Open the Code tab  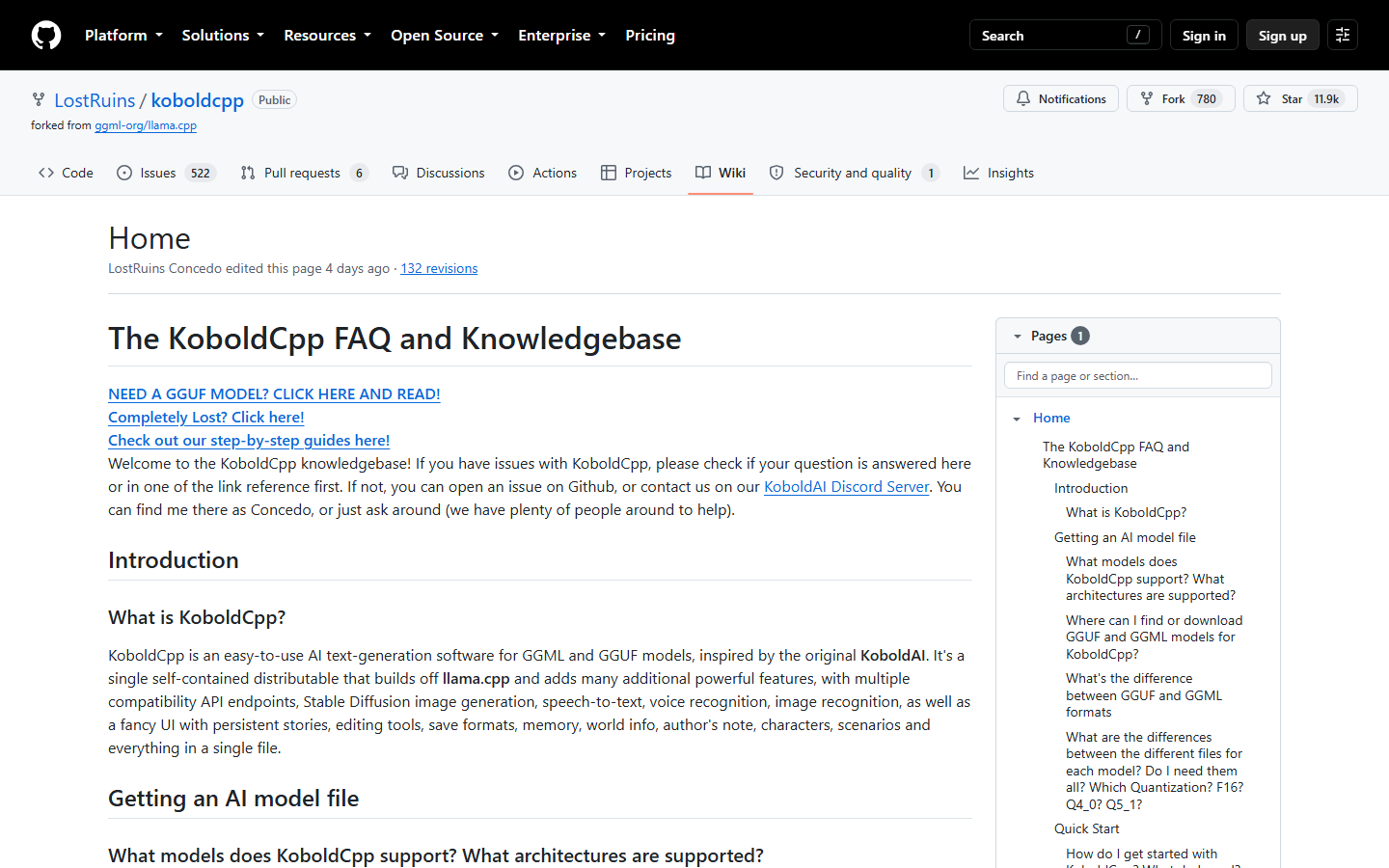[66, 173]
